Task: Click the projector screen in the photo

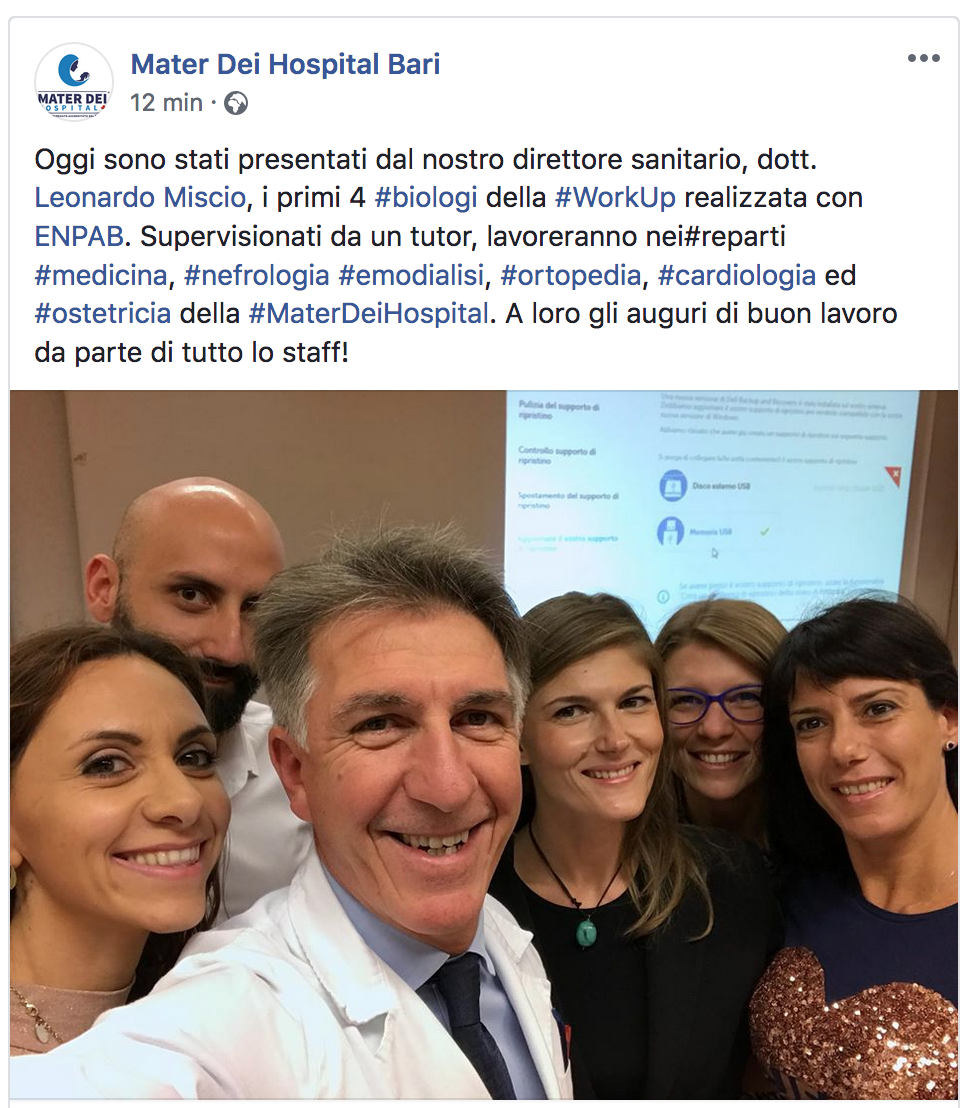Action: (712, 498)
